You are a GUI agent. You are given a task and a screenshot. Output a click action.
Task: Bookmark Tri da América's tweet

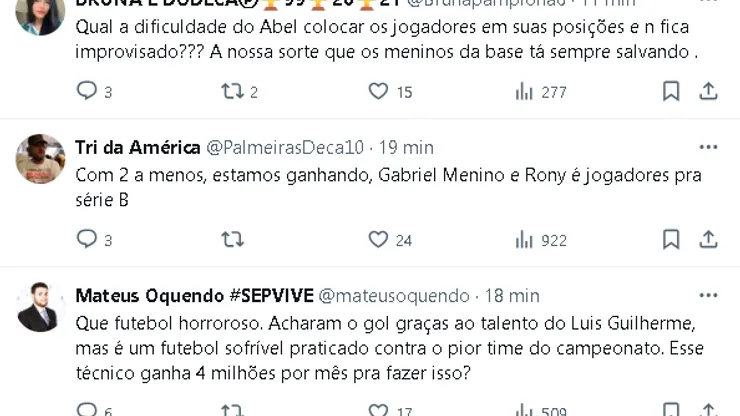click(x=671, y=240)
